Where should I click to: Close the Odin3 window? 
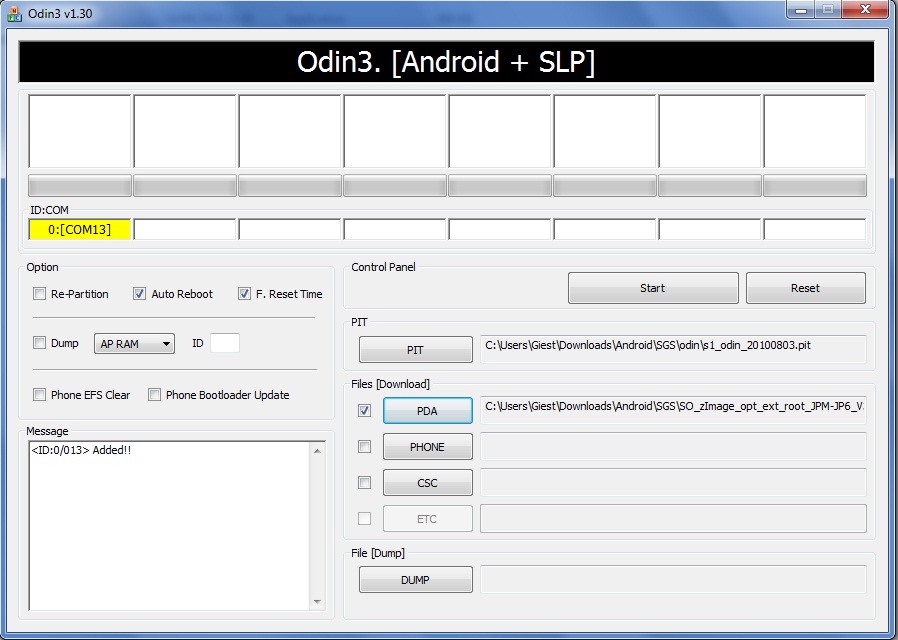(x=865, y=10)
